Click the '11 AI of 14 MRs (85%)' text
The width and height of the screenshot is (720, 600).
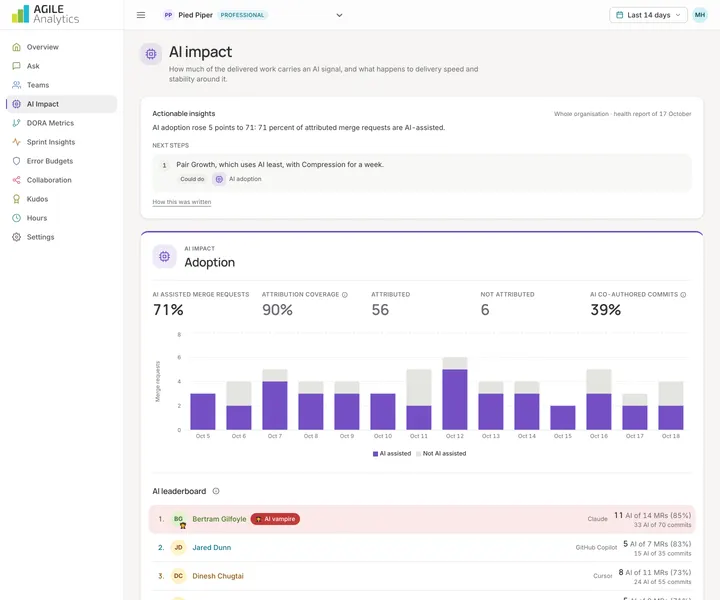coord(652,515)
